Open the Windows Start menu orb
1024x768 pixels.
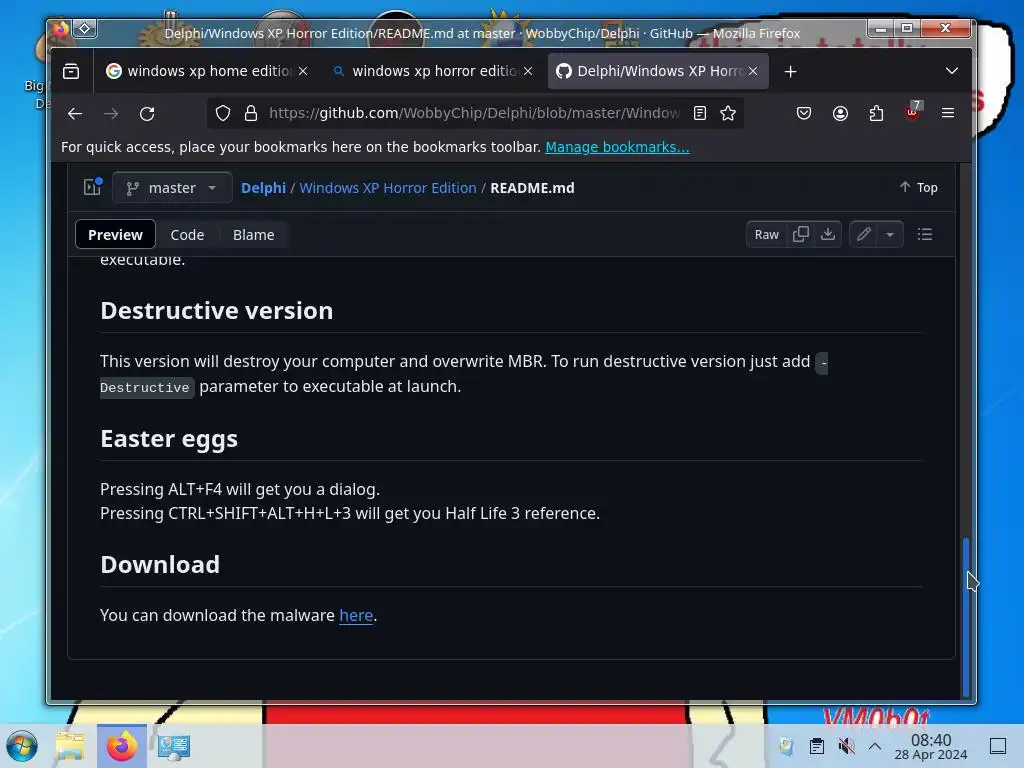tap(22, 746)
